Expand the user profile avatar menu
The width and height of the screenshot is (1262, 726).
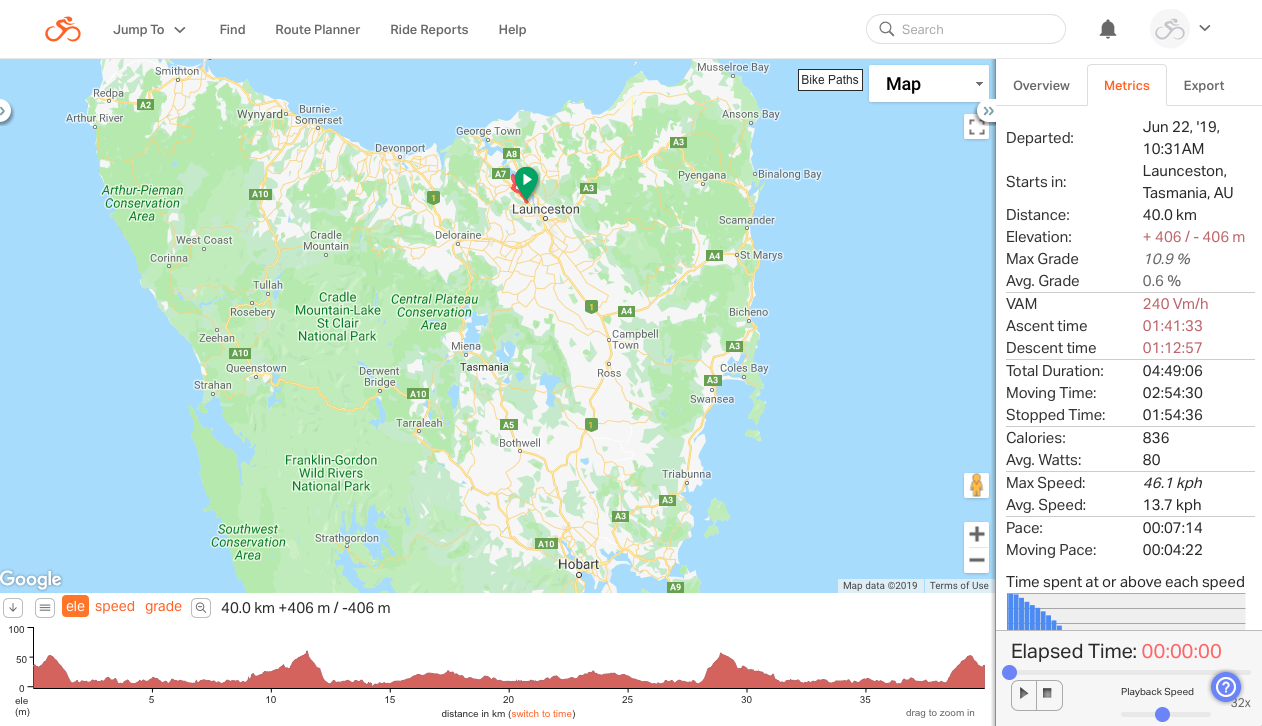(1181, 30)
